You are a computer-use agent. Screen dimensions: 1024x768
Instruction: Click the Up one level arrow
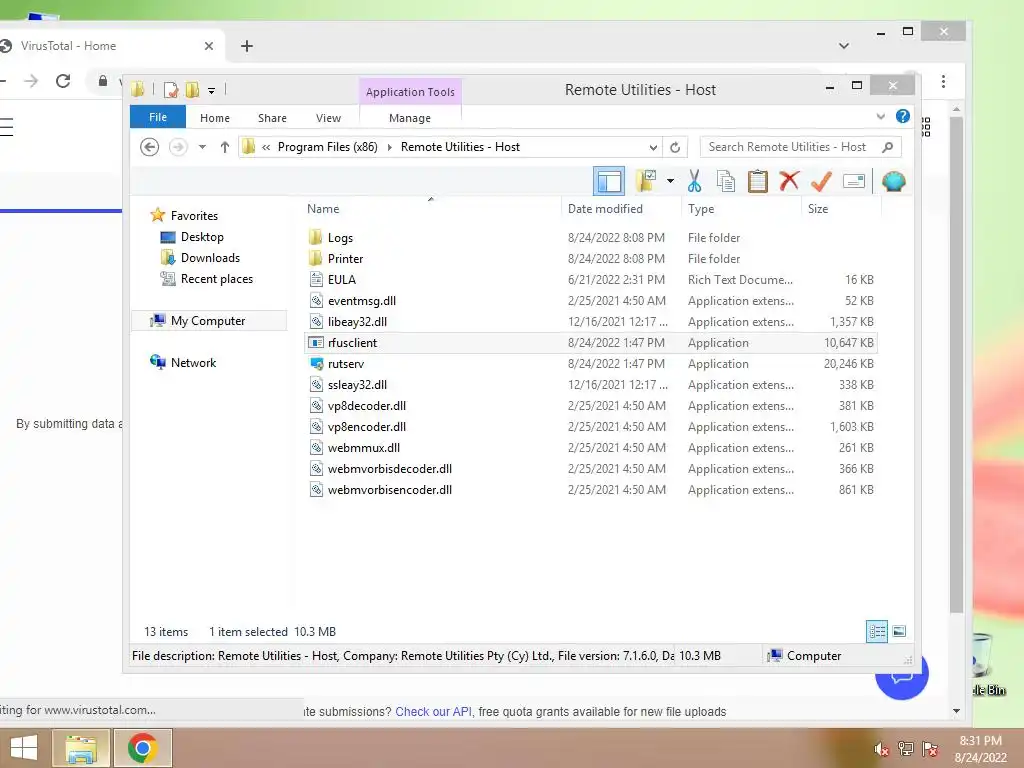225,147
